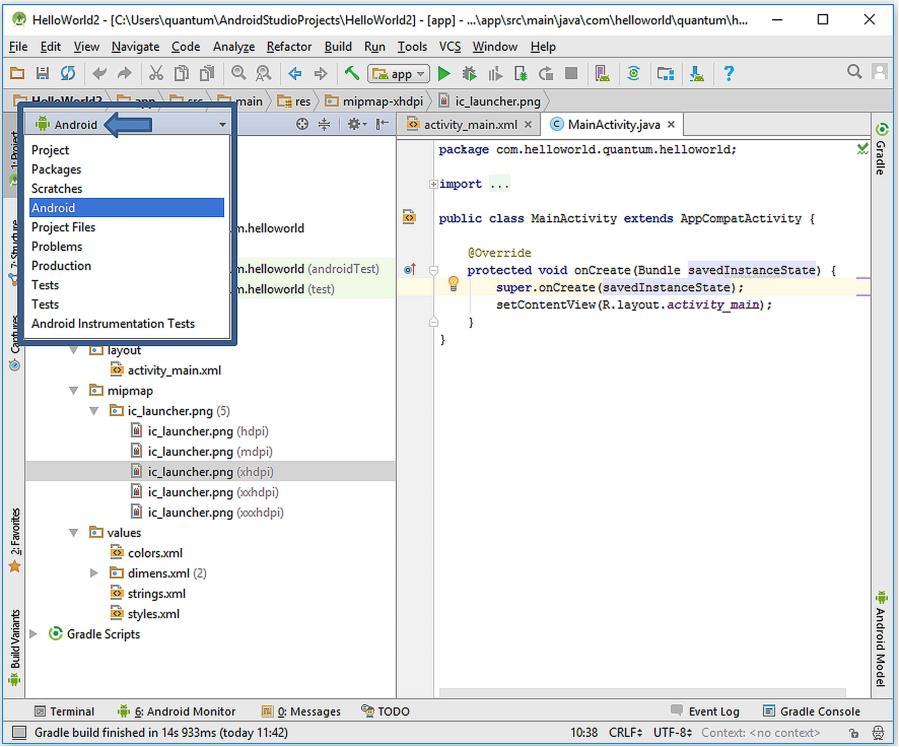Run the app with the green play icon

(444, 73)
